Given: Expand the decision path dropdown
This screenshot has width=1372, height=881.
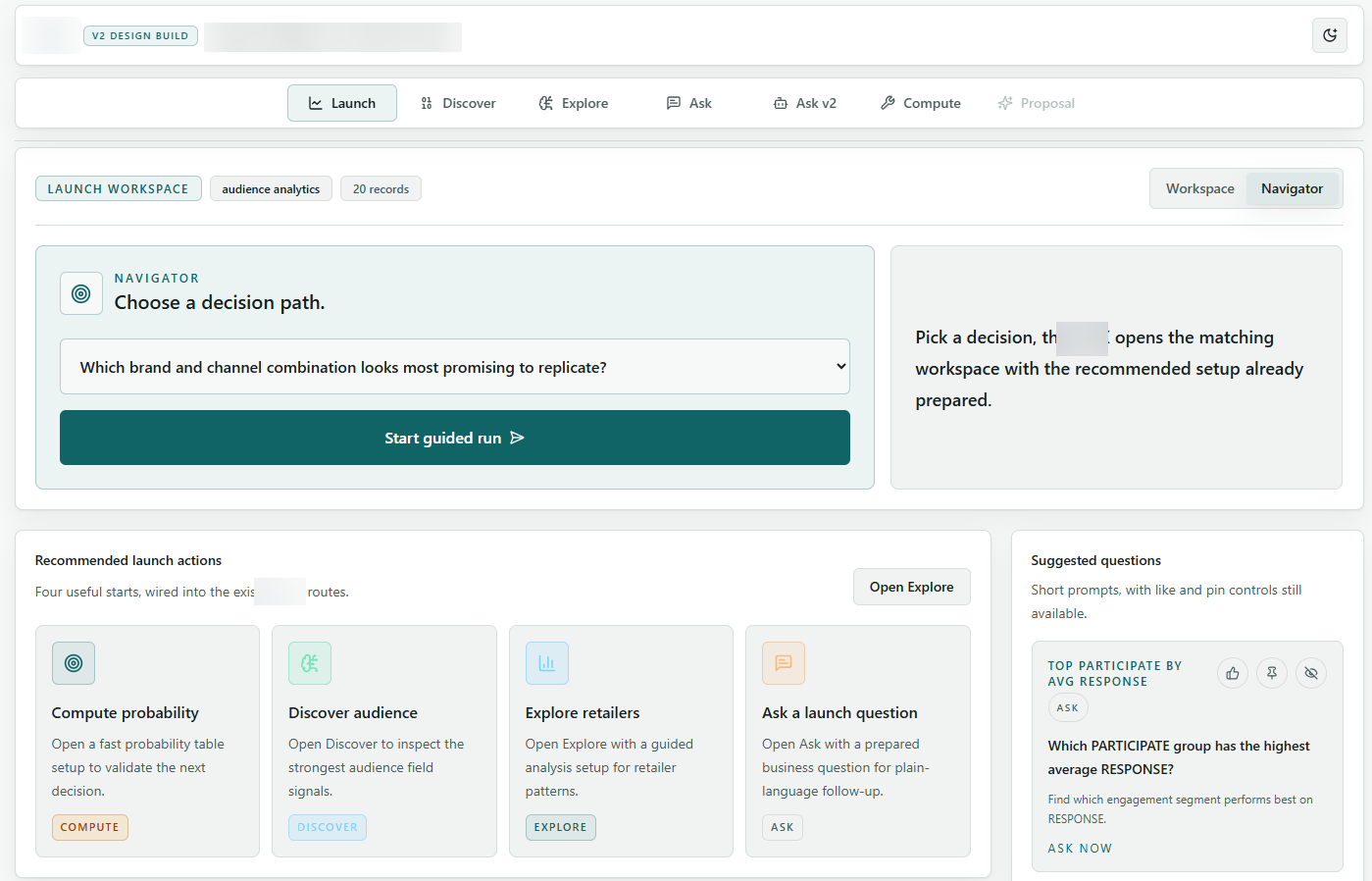Looking at the screenshot, I should coord(455,367).
